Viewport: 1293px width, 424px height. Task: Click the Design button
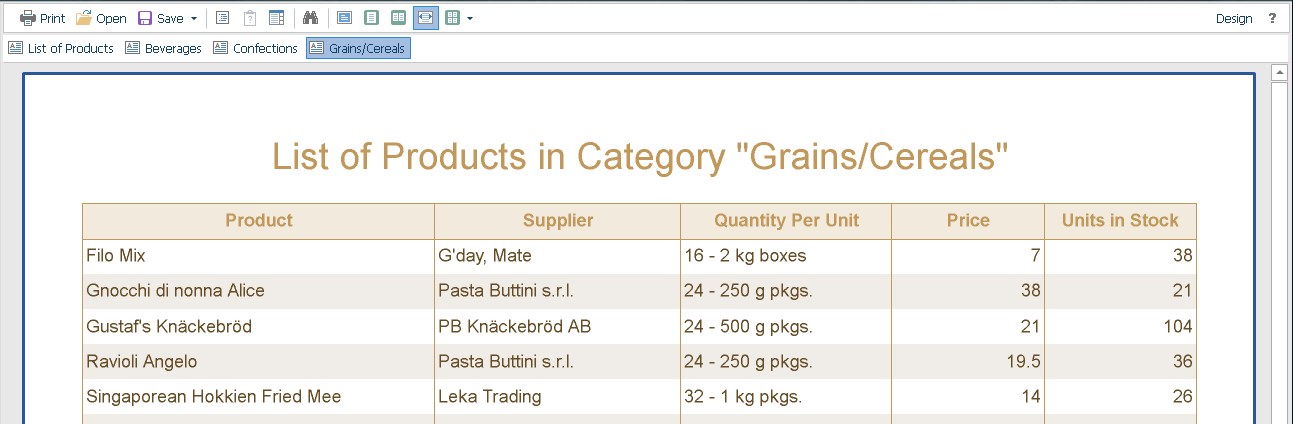coord(1234,18)
